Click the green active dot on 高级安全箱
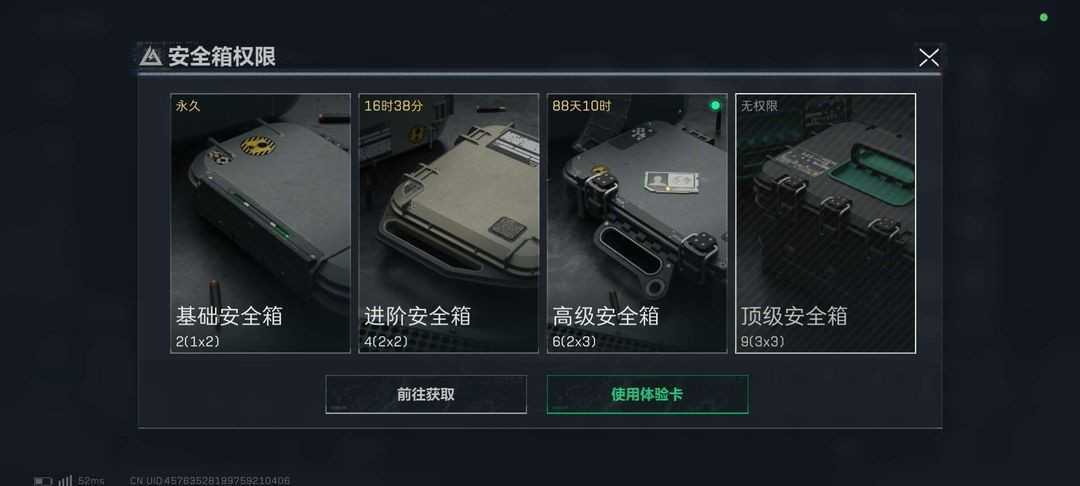This screenshot has height=486, width=1080. pyautogui.click(x=715, y=105)
